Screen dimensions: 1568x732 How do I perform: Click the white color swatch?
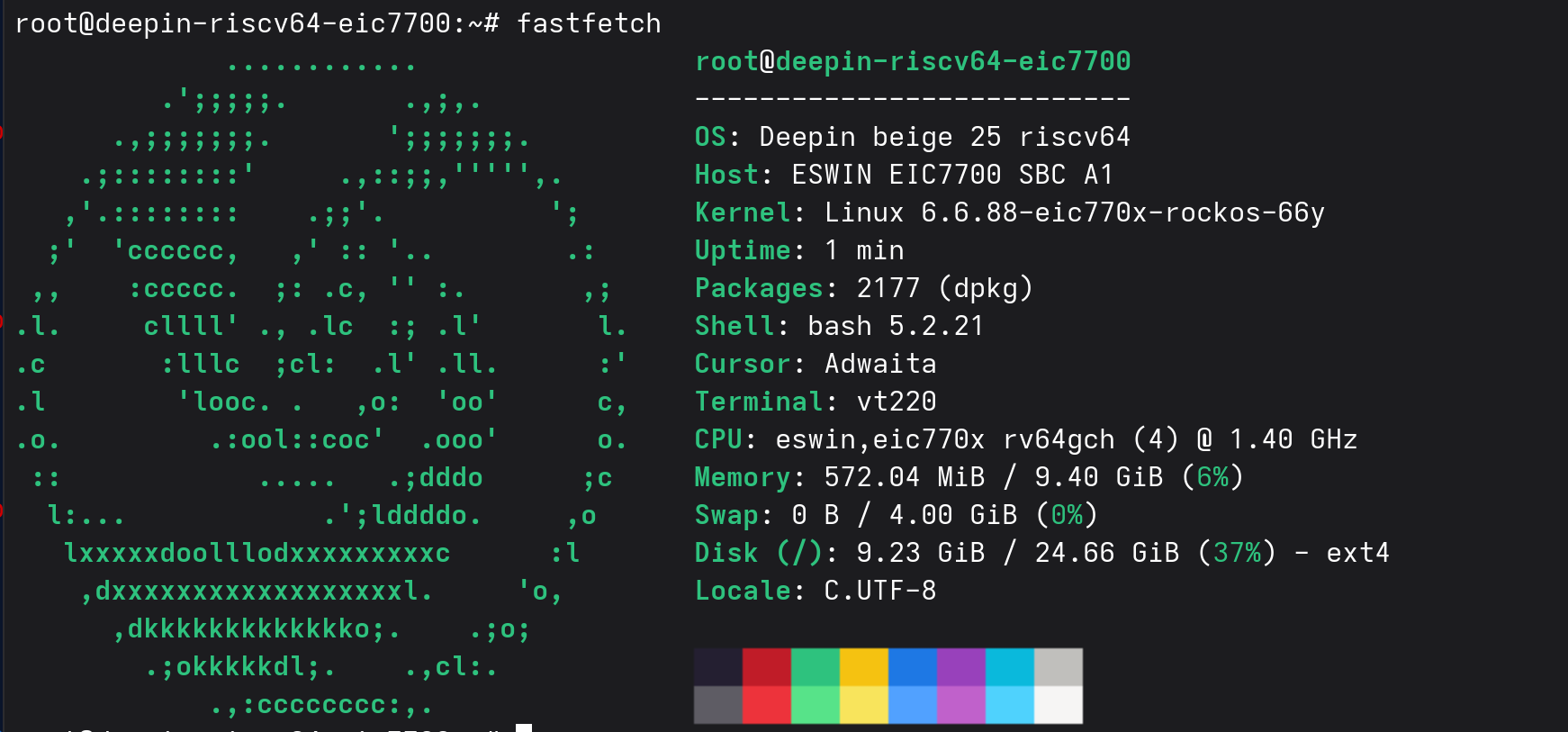[1059, 705]
